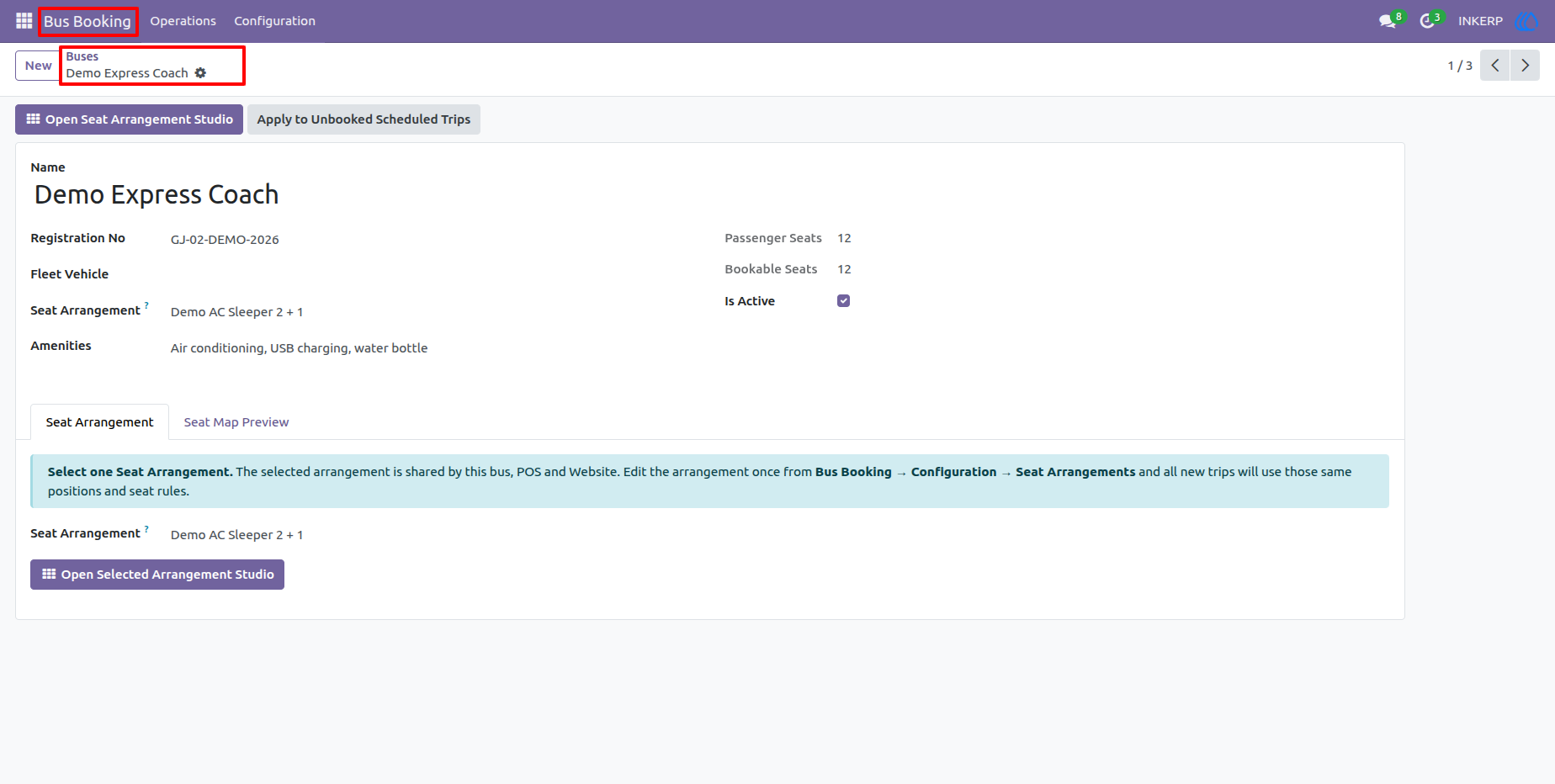Open the conversations messages icon
Image resolution: width=1555 pixels, height=784 pixels.
click(x=1388, y=21)
